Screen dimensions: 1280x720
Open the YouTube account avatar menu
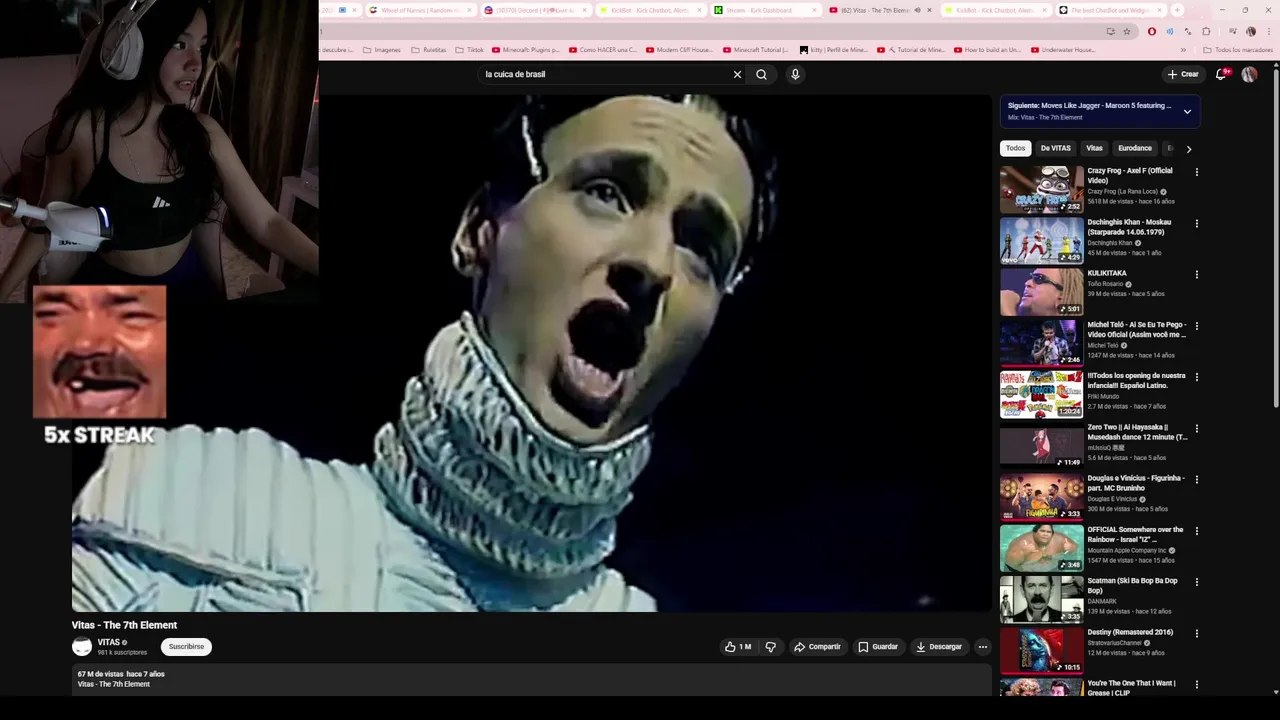click(1249, 74)
